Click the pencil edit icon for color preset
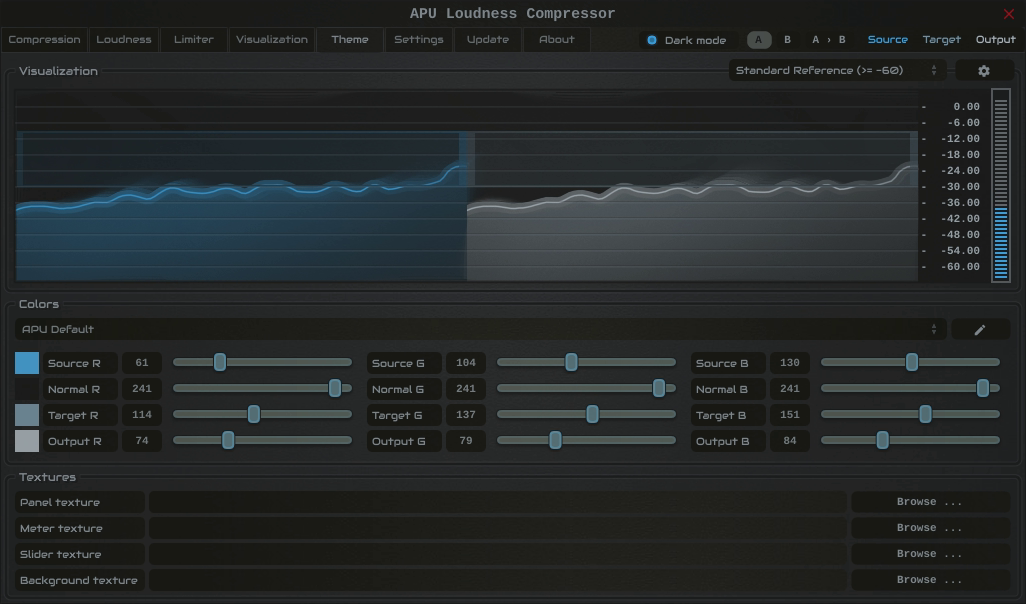The image size is (1026, 604). pyautogui.click(x=980, y=330)
